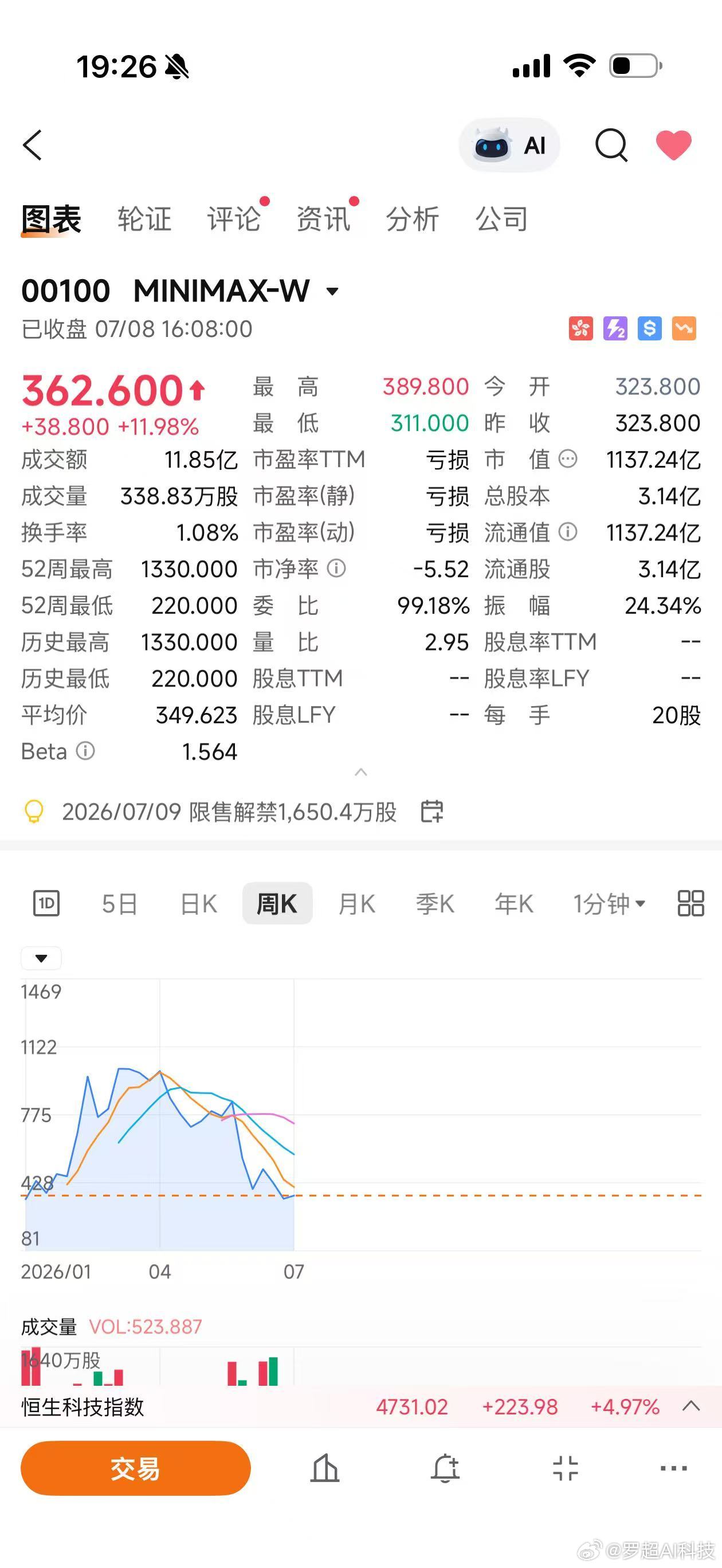
Task: Open the market quotes building icon
Action: tap(325, 1468)
